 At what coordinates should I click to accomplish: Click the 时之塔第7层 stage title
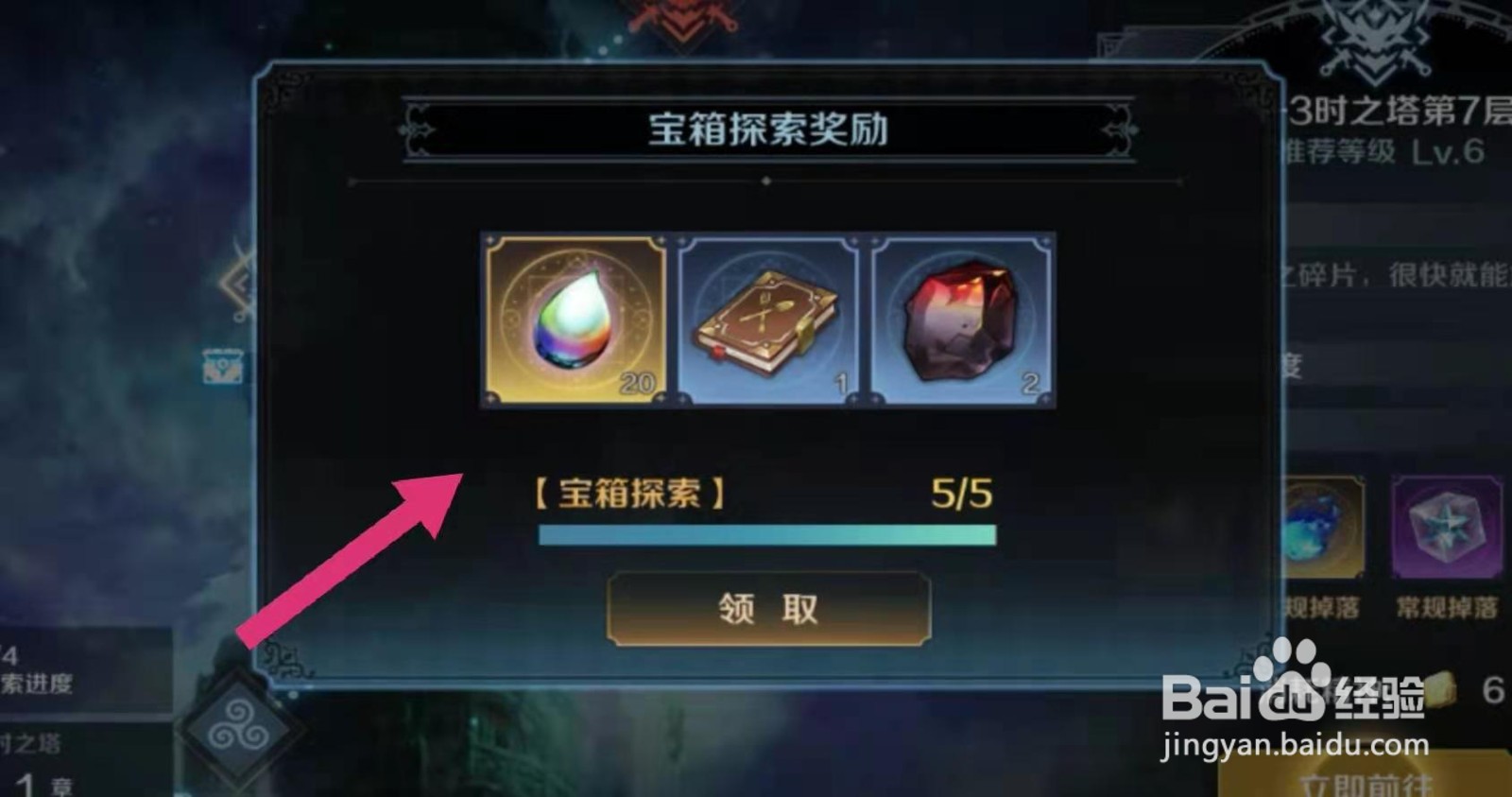pos(1400,111)
